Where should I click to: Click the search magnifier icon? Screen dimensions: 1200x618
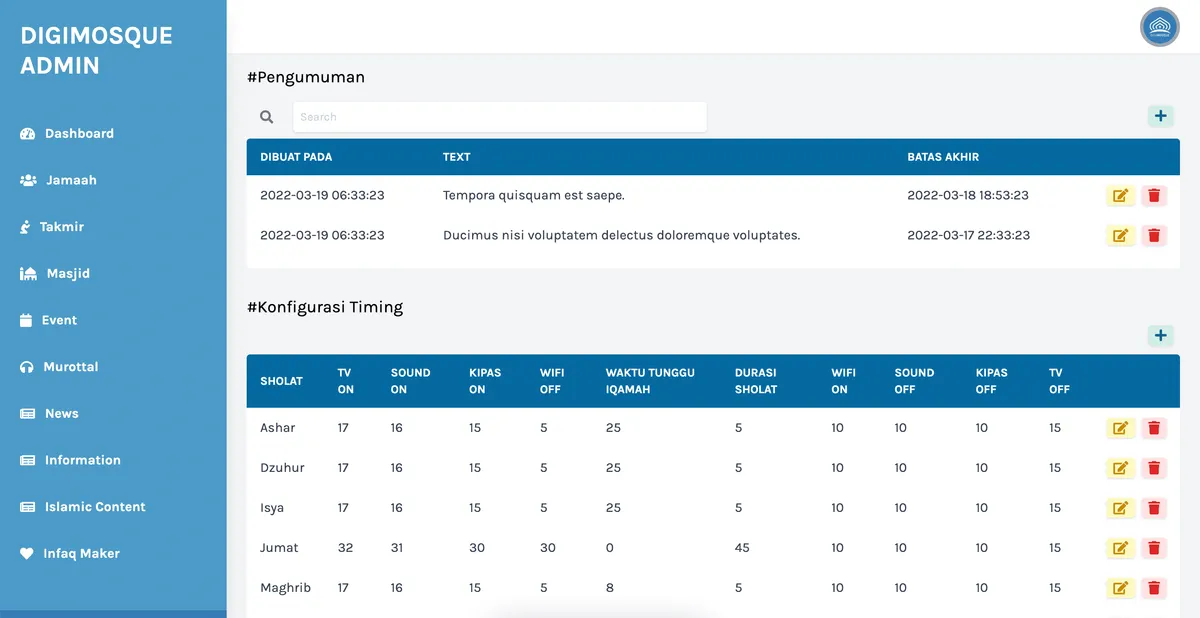coord(267,117)
